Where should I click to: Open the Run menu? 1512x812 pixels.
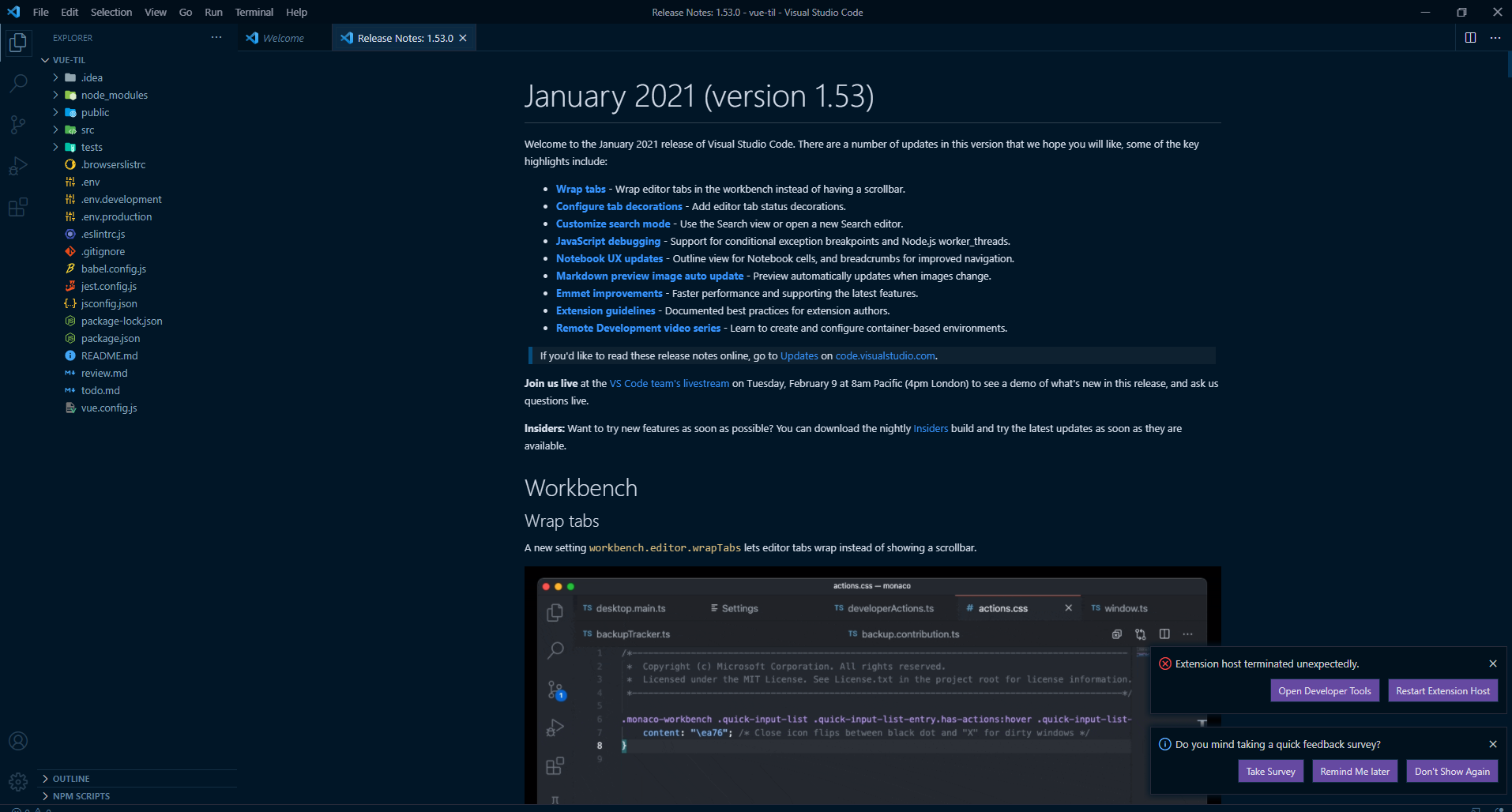(213, 12)
